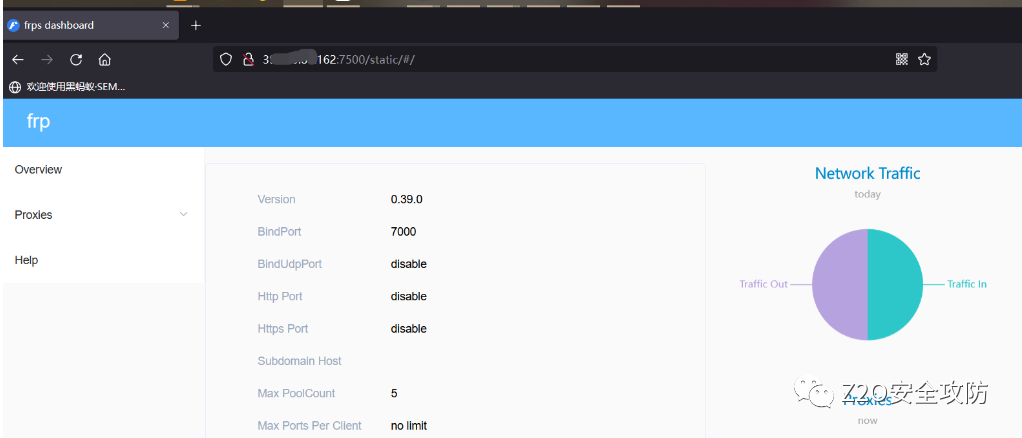Reload the frps dashboard page
1022x438 pixels.
coord(76,60)
